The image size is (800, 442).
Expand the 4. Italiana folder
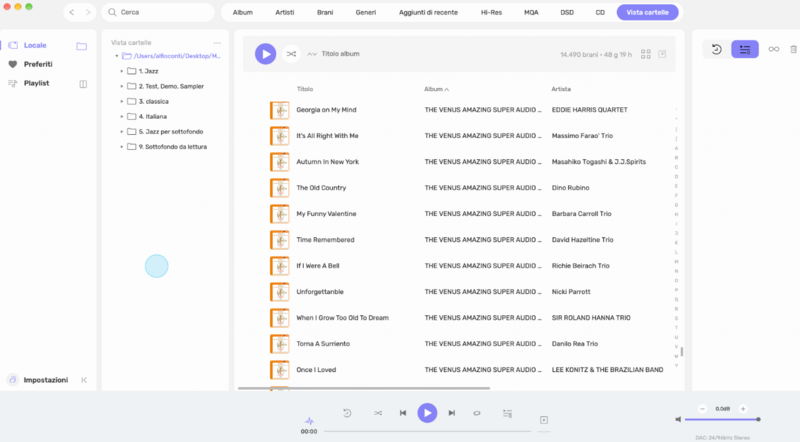[122, 116]
